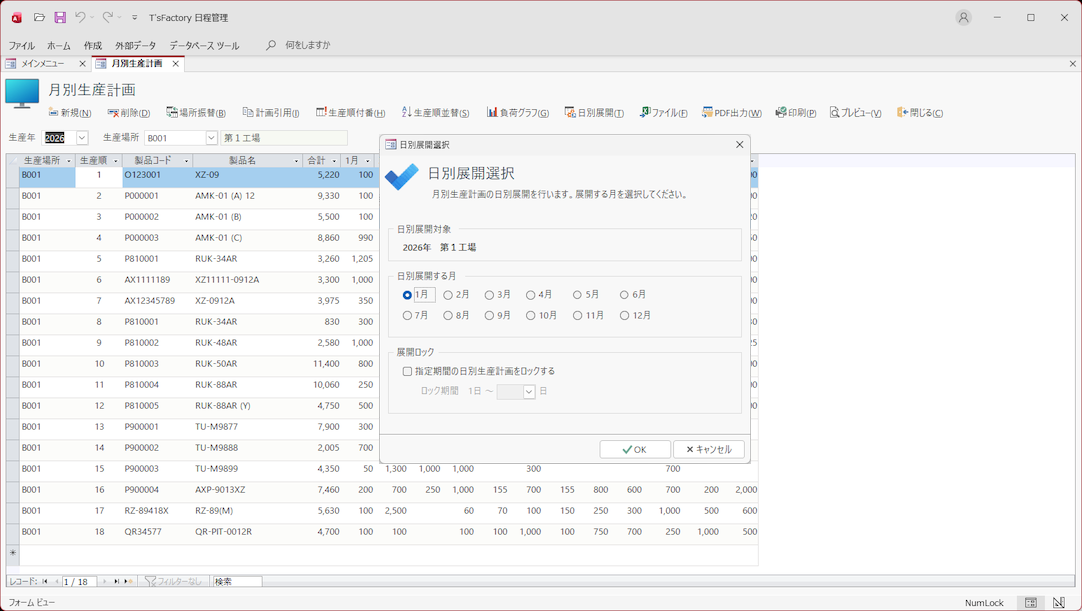Click the 印刷 print icon
Viewport: 1082px width, 611px height.
pyautogui.click(x=781, y=113)
